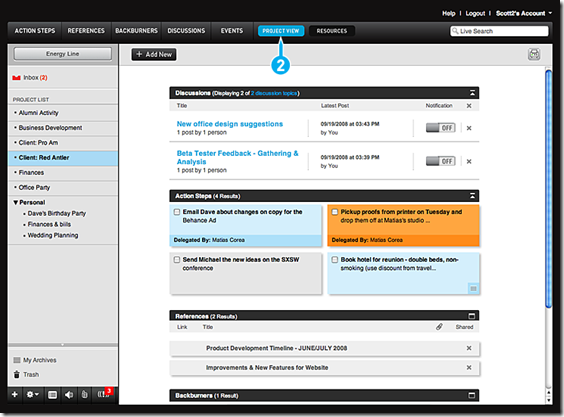Check off Send Michael the new ideas step

(177, 260)
